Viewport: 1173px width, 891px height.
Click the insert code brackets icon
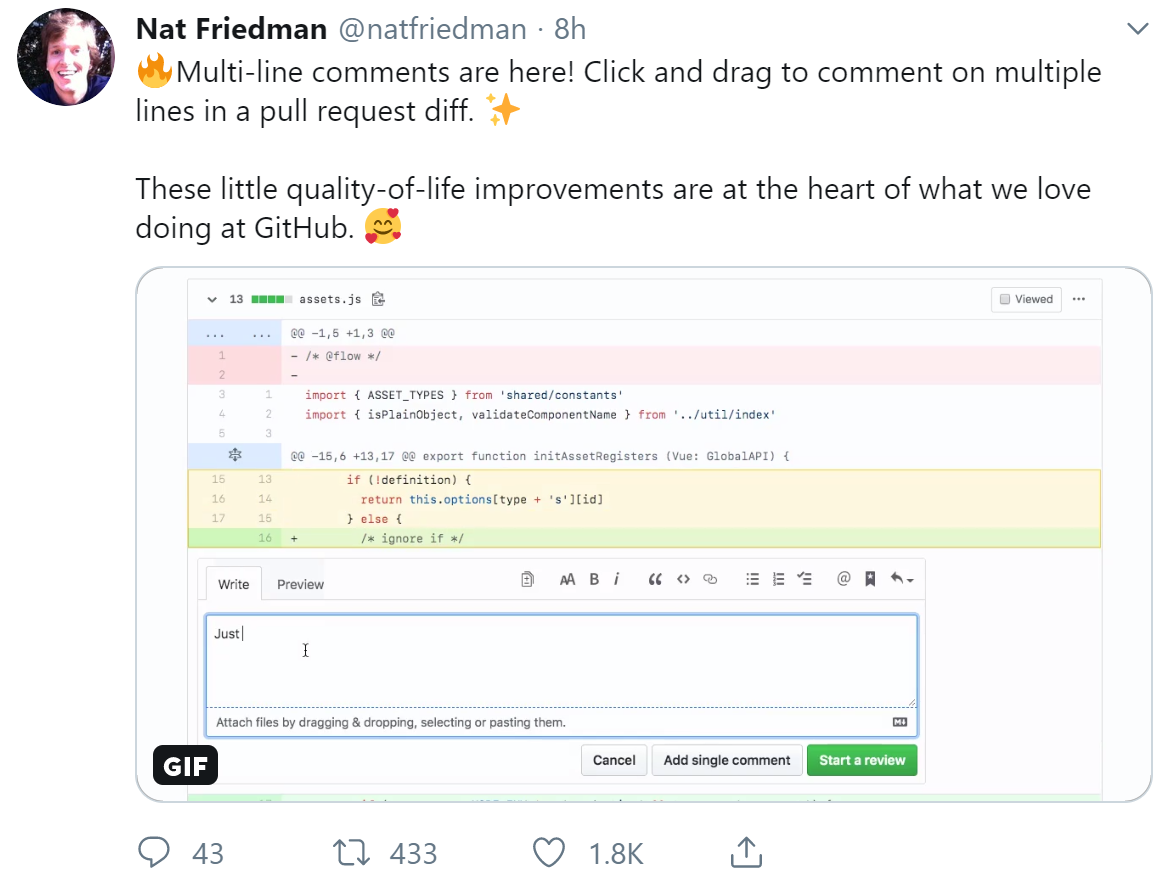pyautogui.click(x=683, y=579)
